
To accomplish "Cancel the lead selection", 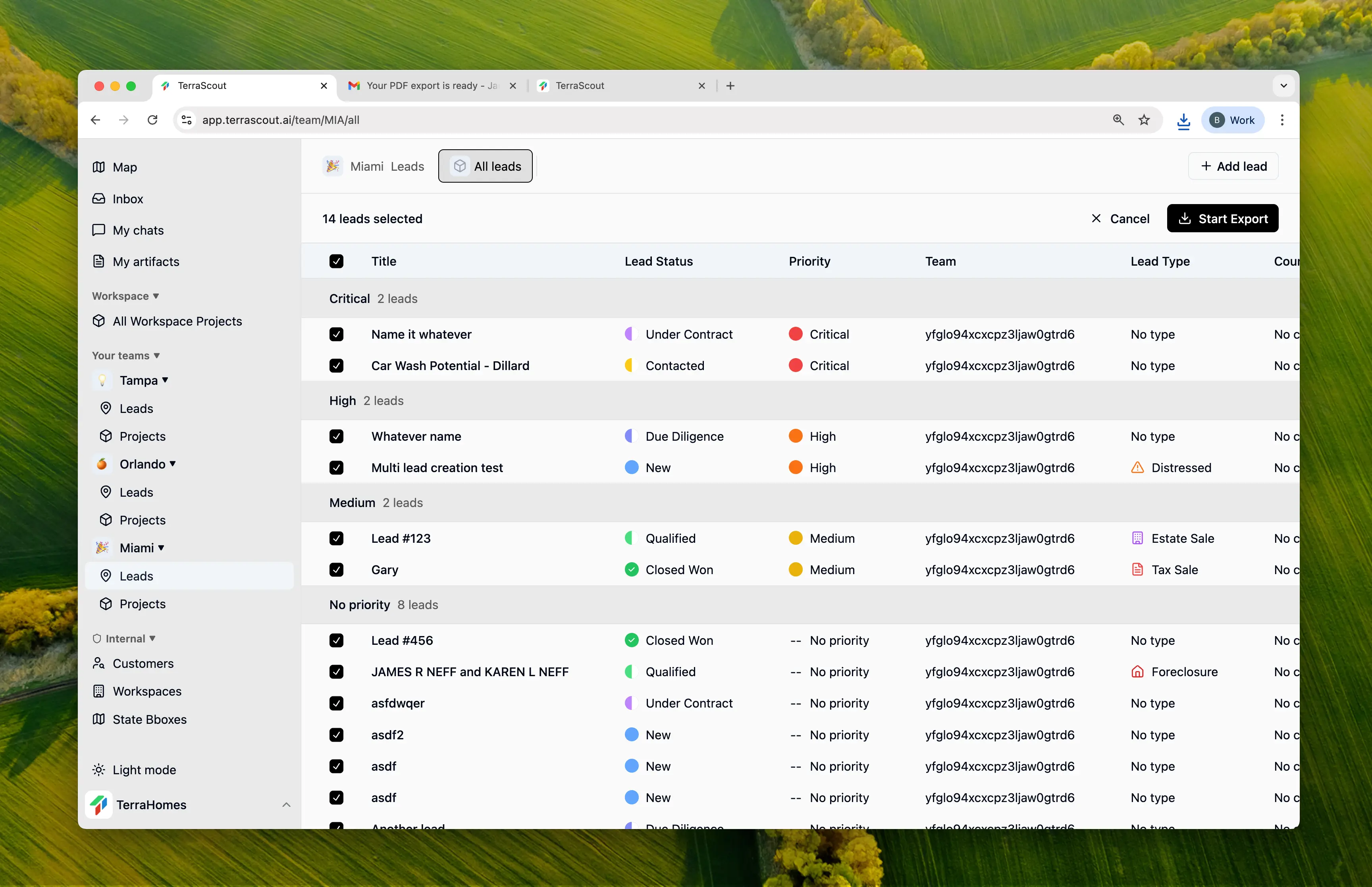I will tap(1120, 219).
